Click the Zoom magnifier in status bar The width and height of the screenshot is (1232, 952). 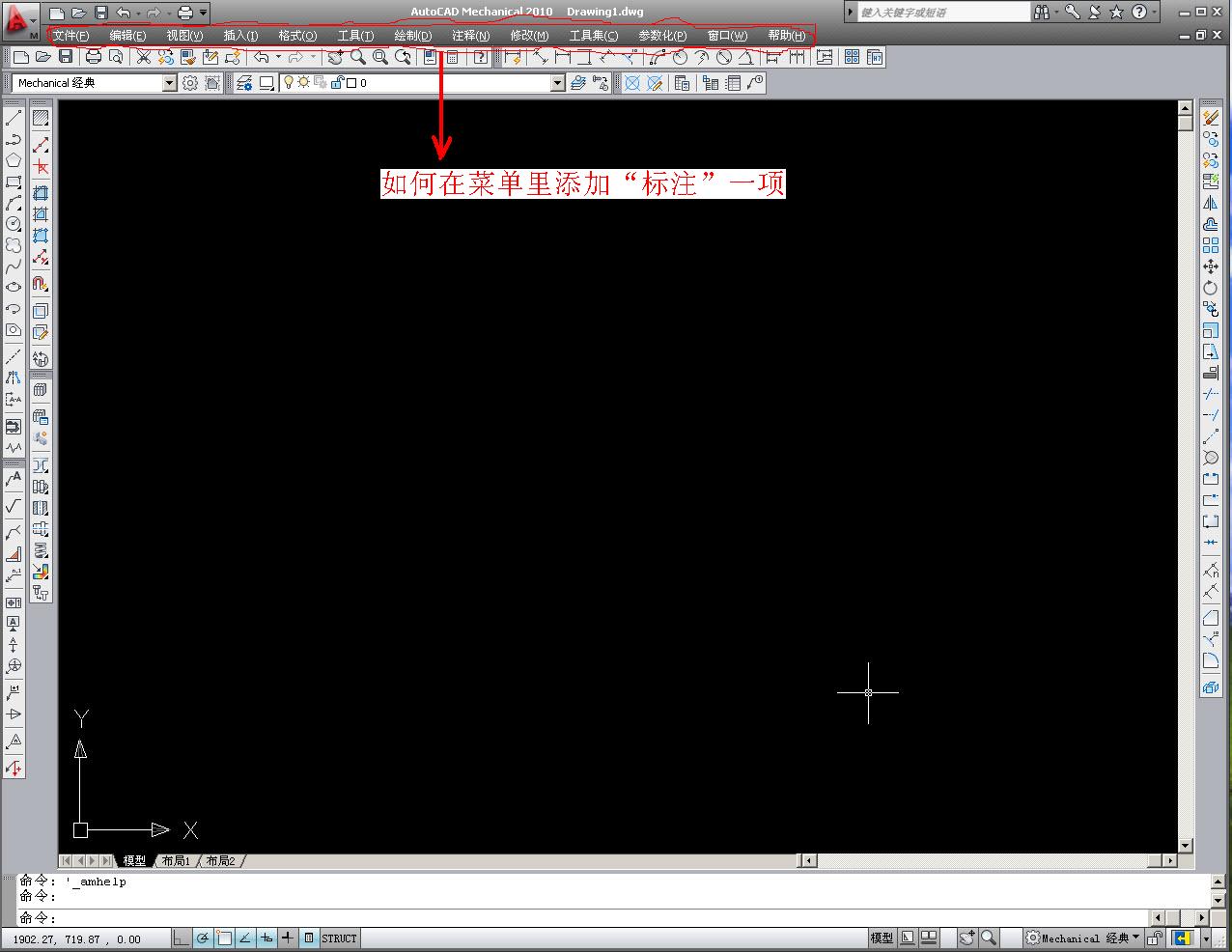989,938
